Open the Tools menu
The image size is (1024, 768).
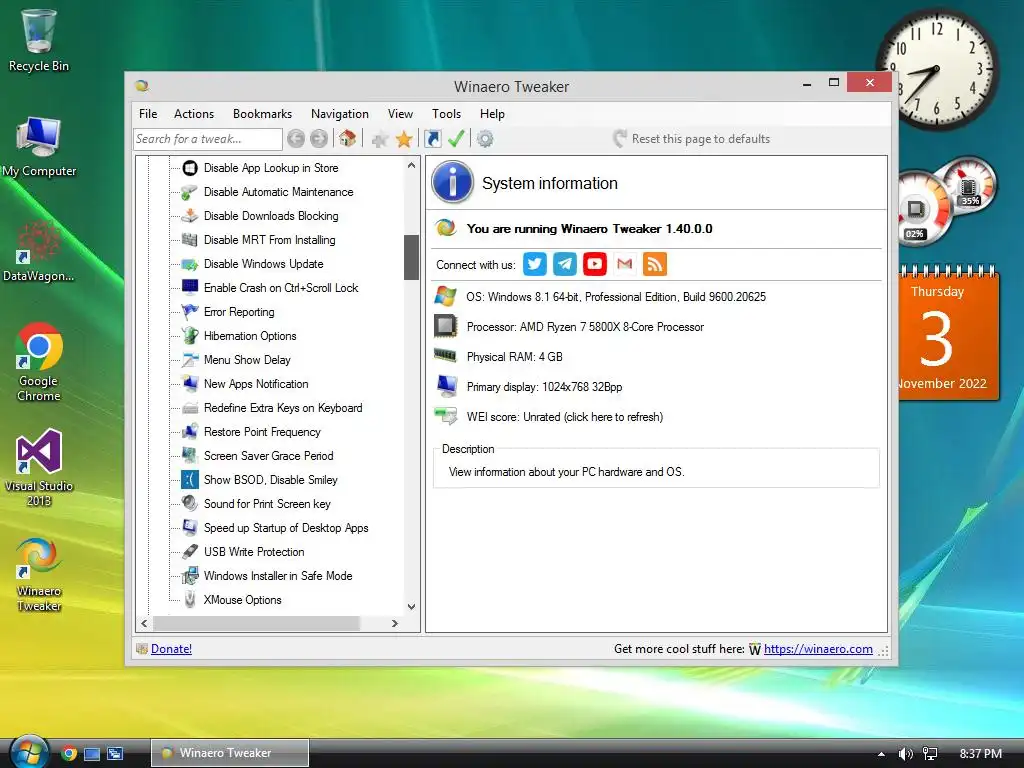(447, 114)
